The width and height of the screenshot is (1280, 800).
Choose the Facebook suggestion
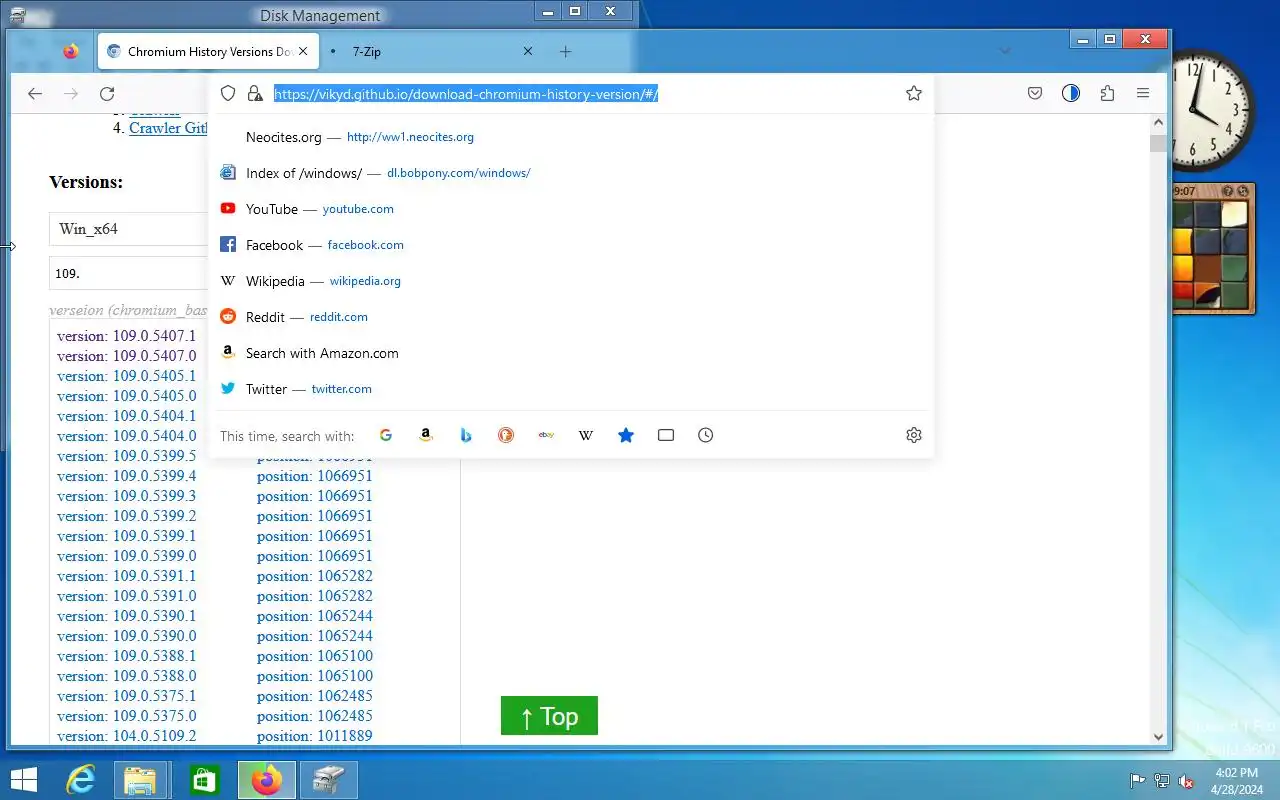[x=572, y=245]
